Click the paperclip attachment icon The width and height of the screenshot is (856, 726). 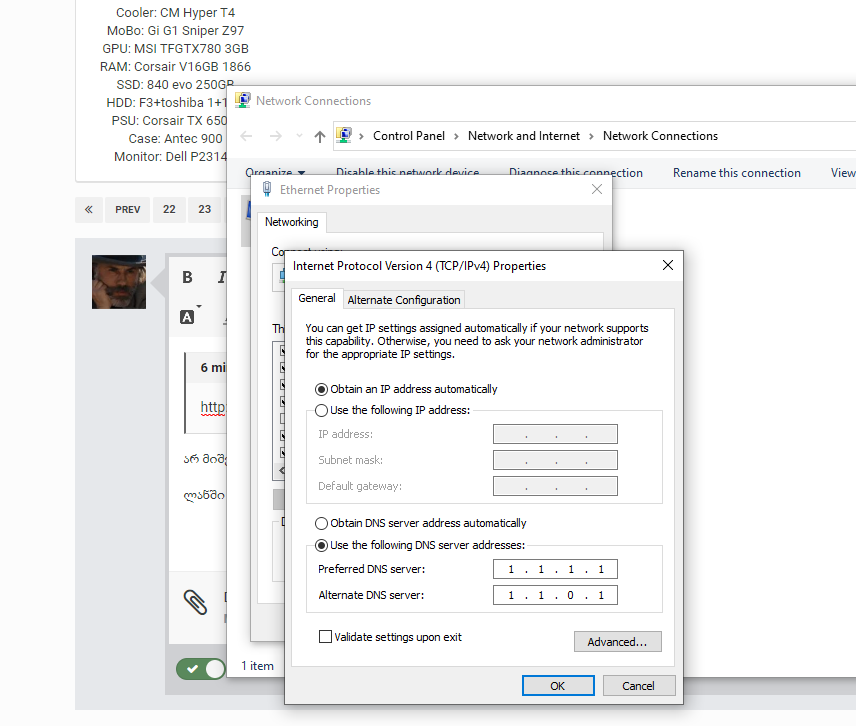pyautogui.click(x=195, y=602)
